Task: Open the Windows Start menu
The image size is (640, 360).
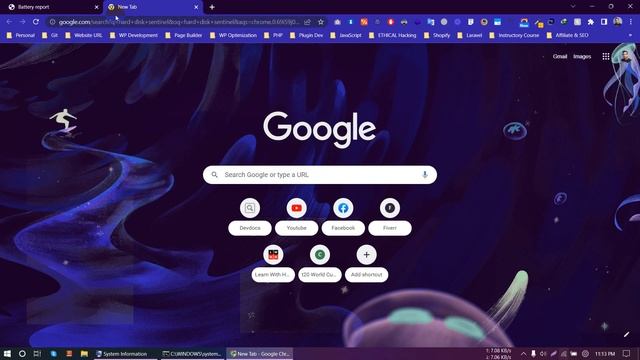Action: click(7, 353)
